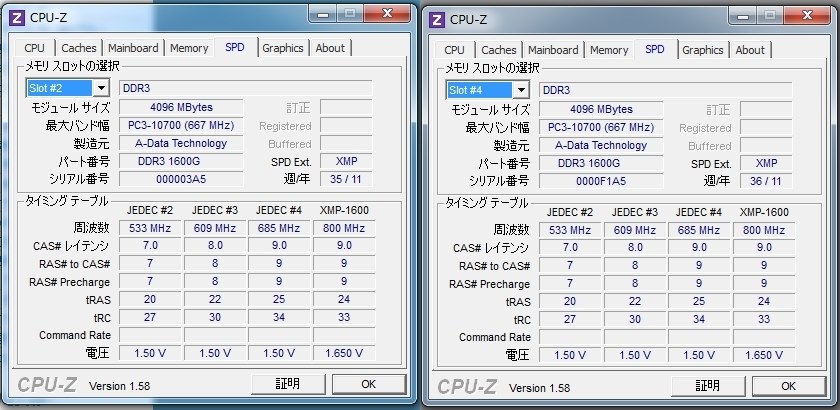Select SPD tab in right CPU-Z window
840x410 pixels.
pos(655,49)
